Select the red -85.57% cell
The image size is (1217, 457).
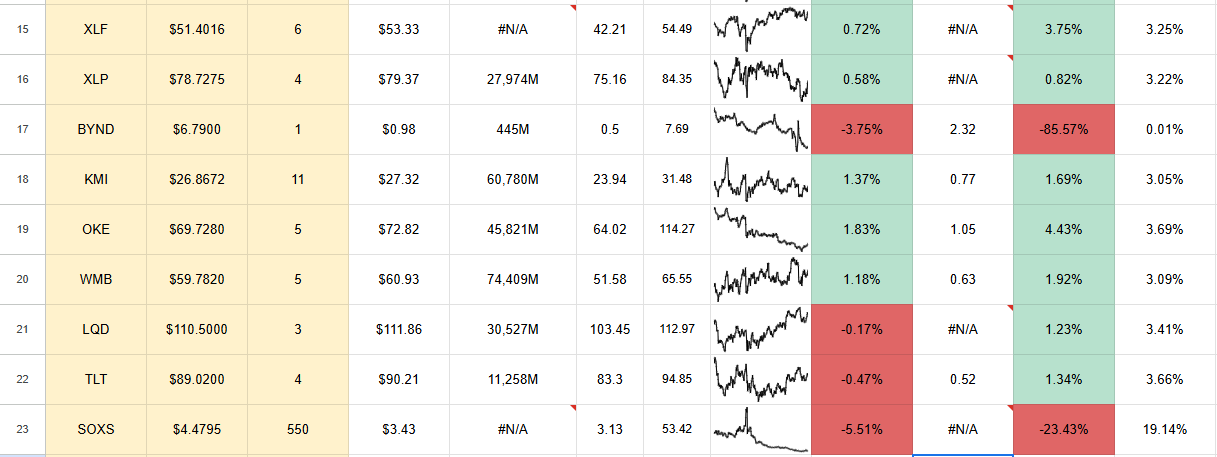coord(1063,129)
